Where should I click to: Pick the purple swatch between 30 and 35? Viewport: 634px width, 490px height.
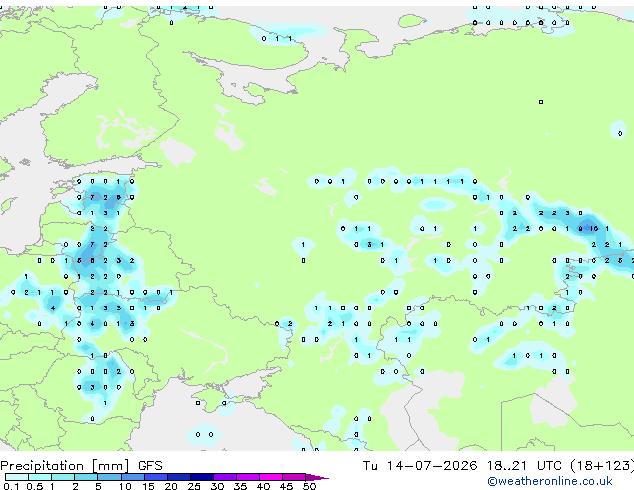coord(225,477)
